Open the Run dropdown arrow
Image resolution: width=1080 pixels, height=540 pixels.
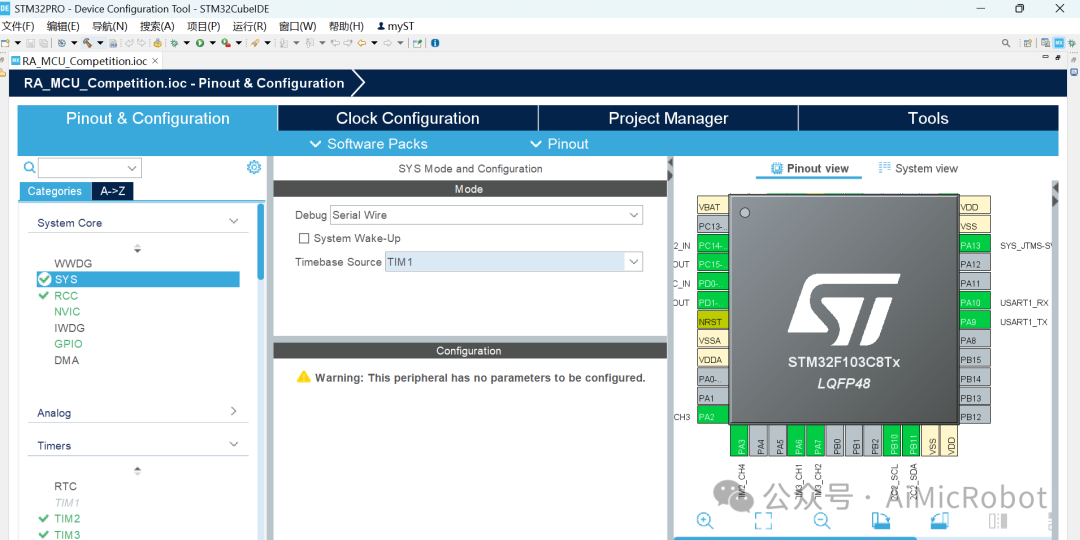(x=212, y=43)
